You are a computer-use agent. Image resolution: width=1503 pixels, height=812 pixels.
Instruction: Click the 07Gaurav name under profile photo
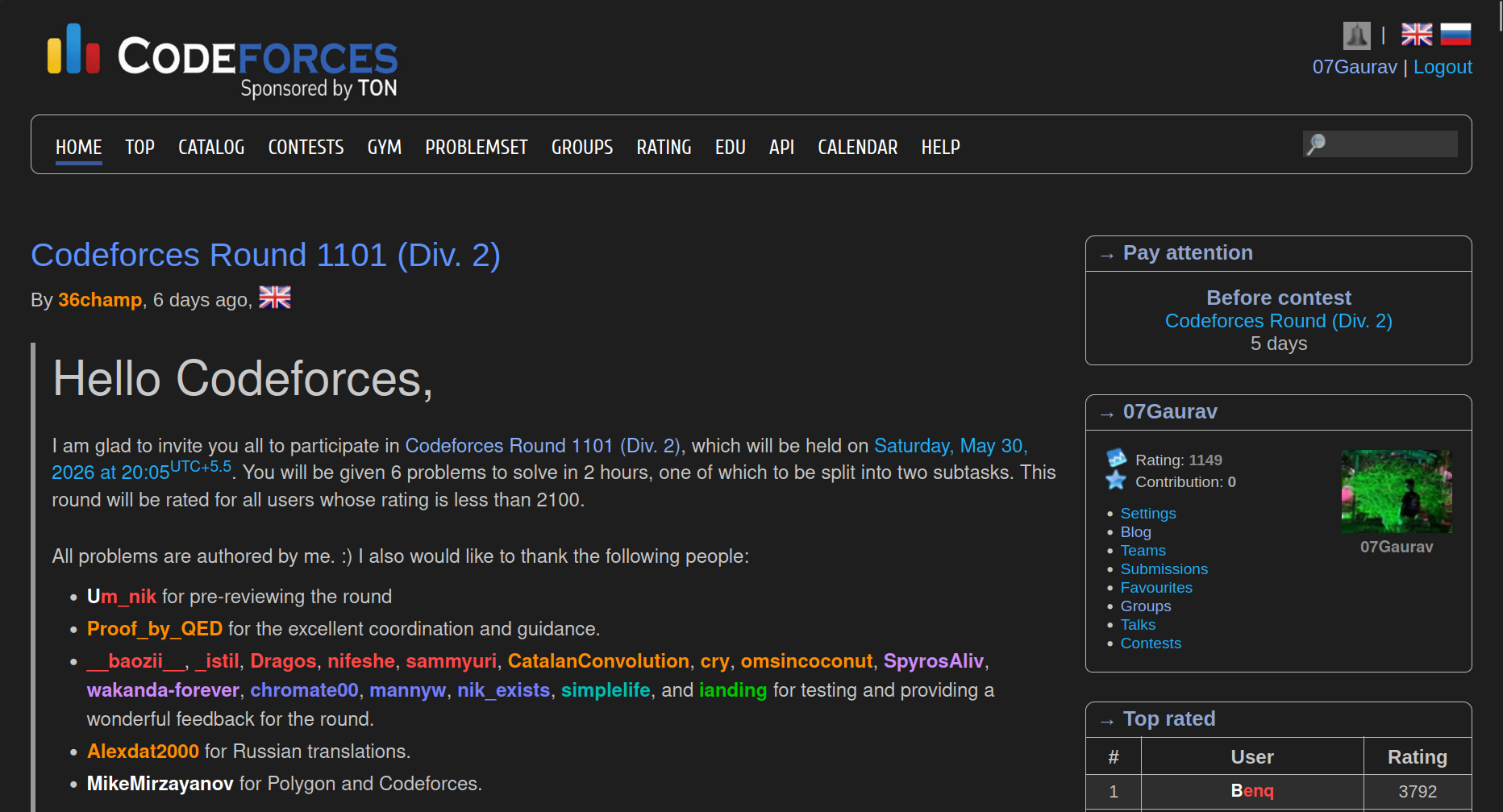1397,547
